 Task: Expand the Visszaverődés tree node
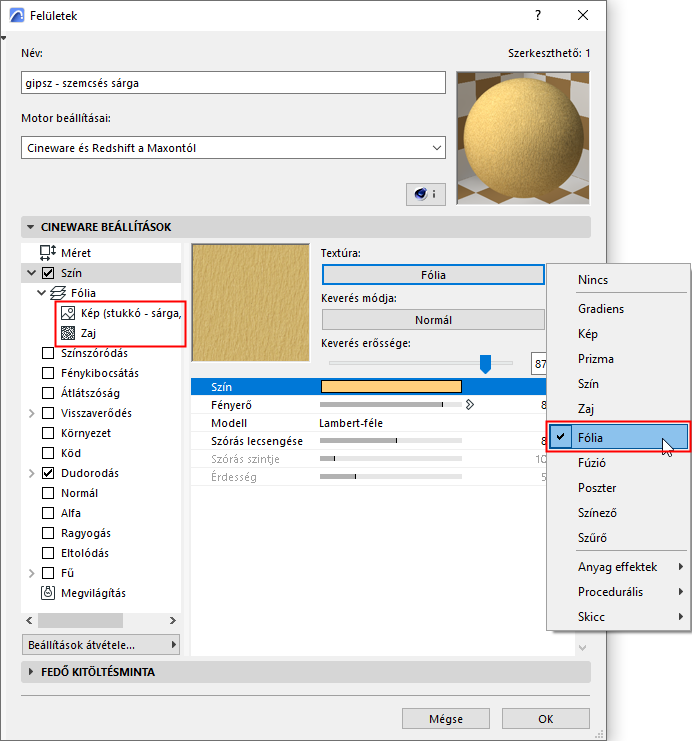(x=32, y=413)
